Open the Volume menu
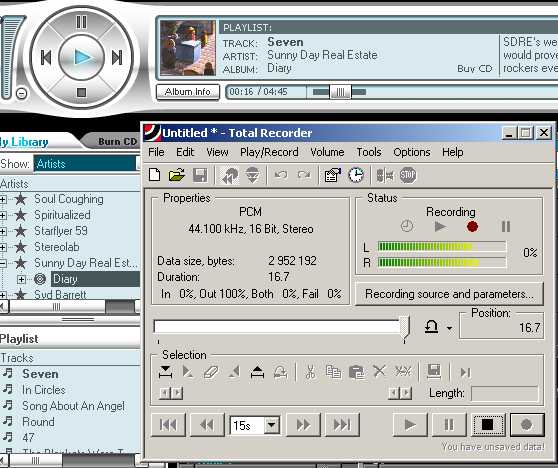The image size is (558, 468). pos(327,152)
